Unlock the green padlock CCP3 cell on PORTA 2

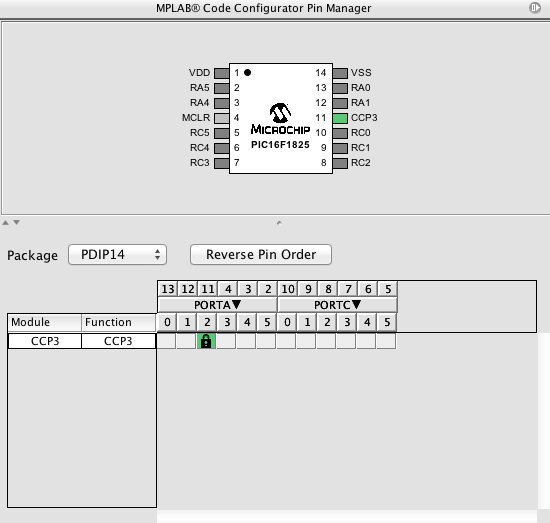[x=206, y=341]
